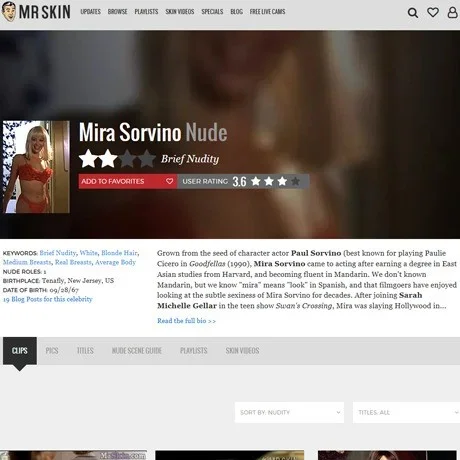Click heart icon on Add to Favorites
This screenshot has width=460, height=460.
(x=169, y=181)
